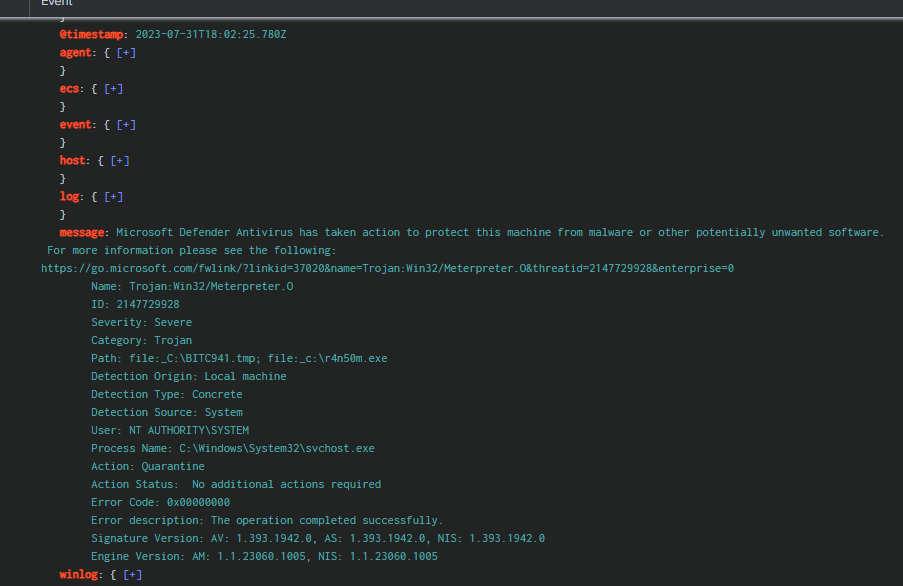Click the Action: Quarantine line
Image resolution: width=903 pixels, height=586 pixels.
point(147,467)
